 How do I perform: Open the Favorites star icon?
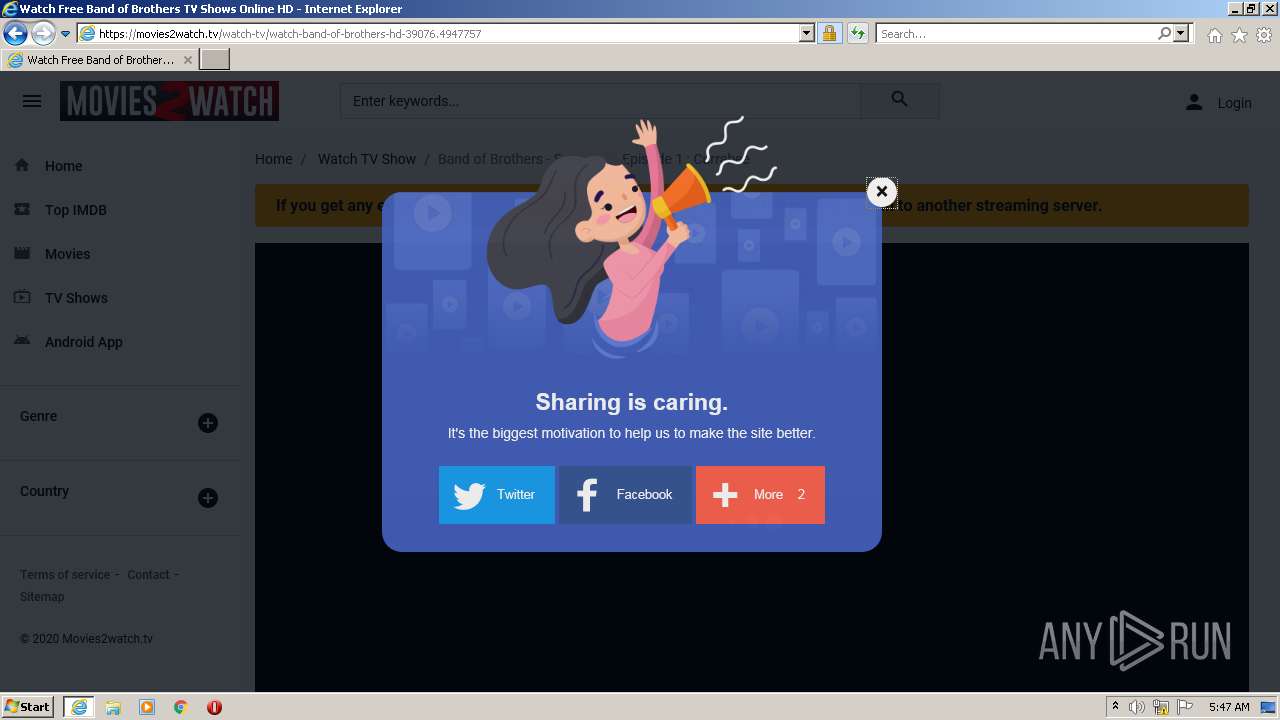click(x=1239, y=35)
